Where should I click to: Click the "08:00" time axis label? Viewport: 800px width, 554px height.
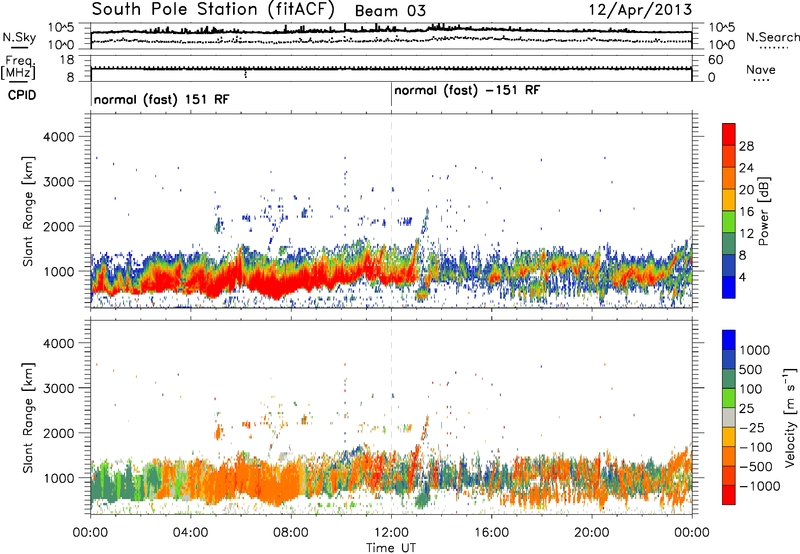point(291,533)
